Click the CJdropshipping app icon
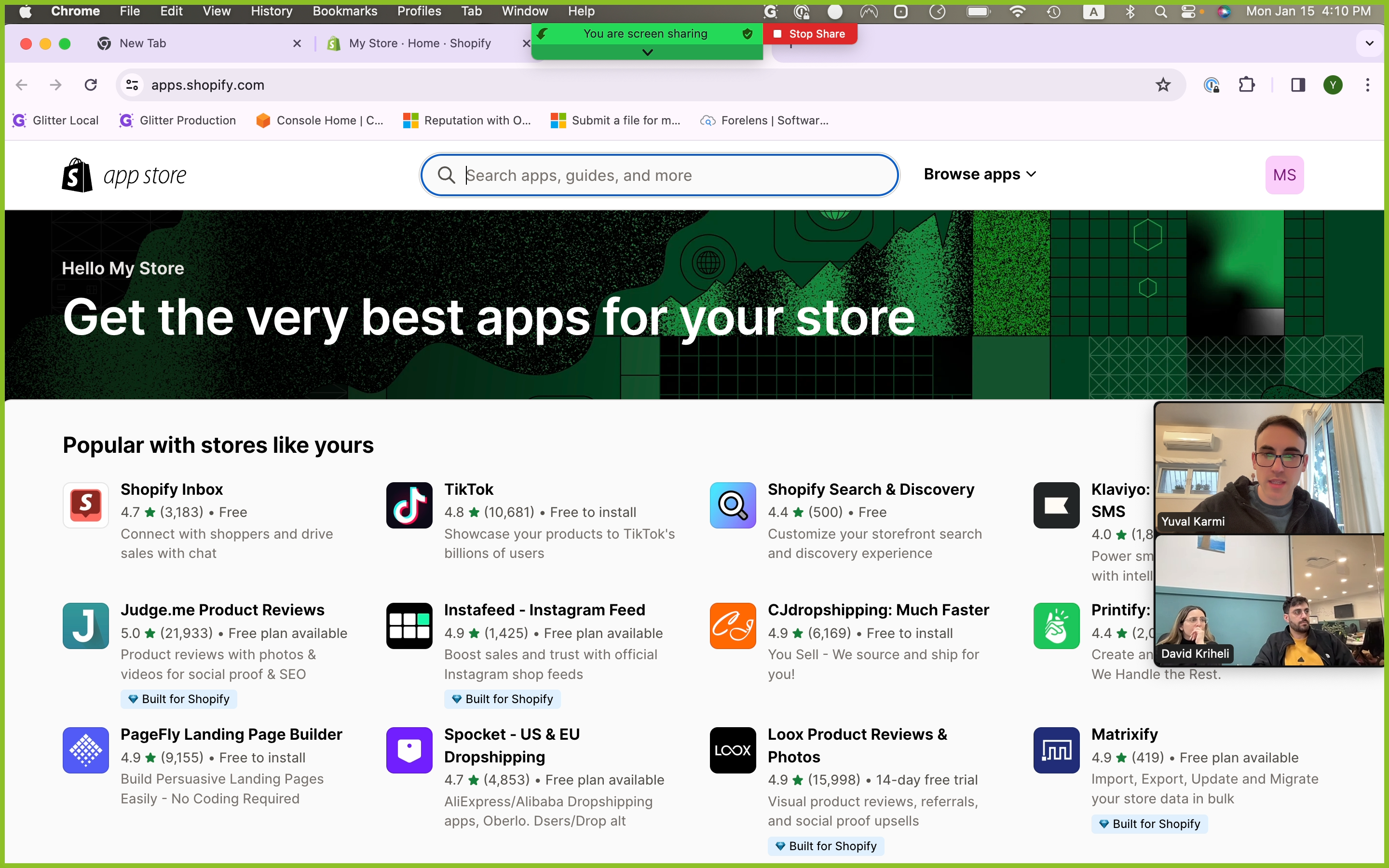 (x=733, y=625)
